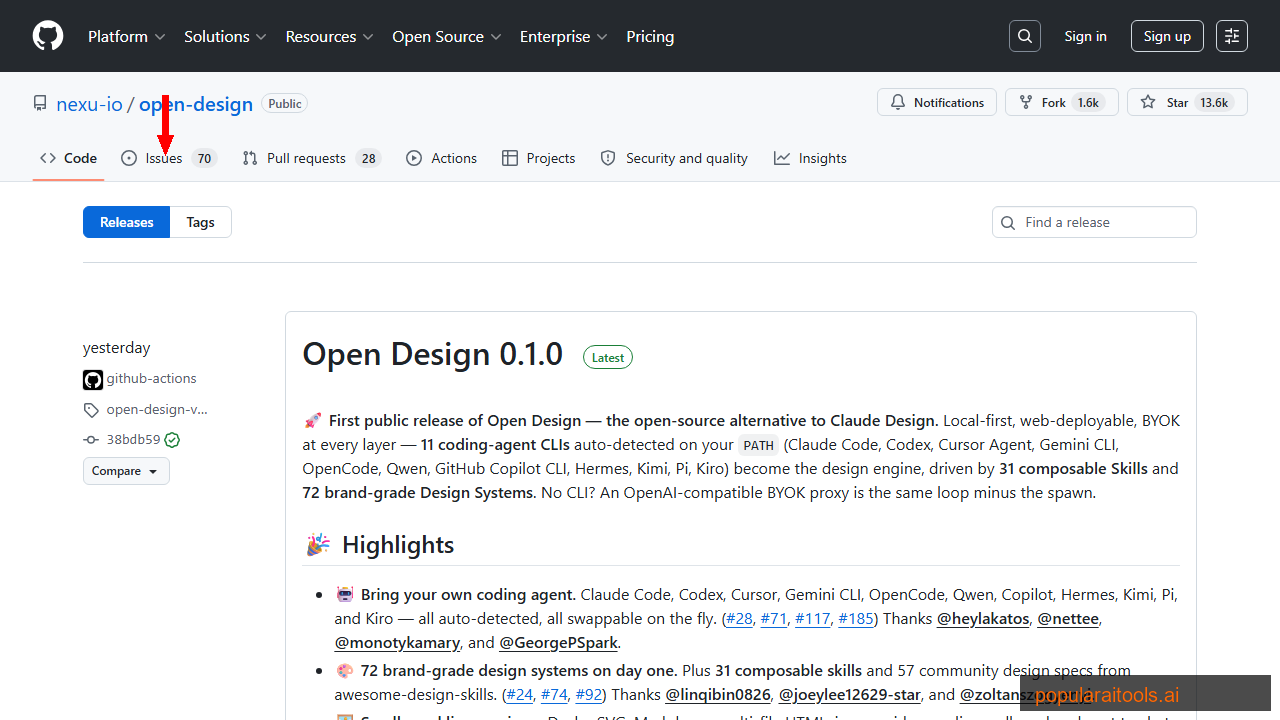Open pull request #117 link
Image resolution: width=1280 pixels, height=720 pixels.
coord(813,618)
